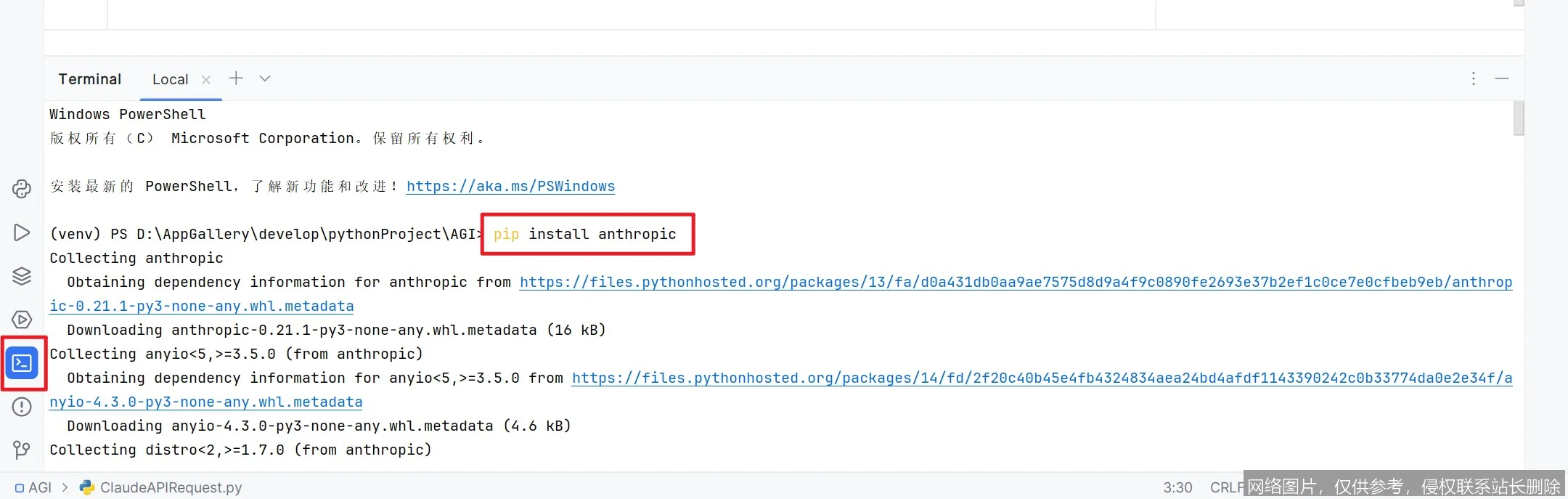Close the Local terminal tab
This screenshot has width=1568, height=499.
pyautogui.click(x=206, y=80)
